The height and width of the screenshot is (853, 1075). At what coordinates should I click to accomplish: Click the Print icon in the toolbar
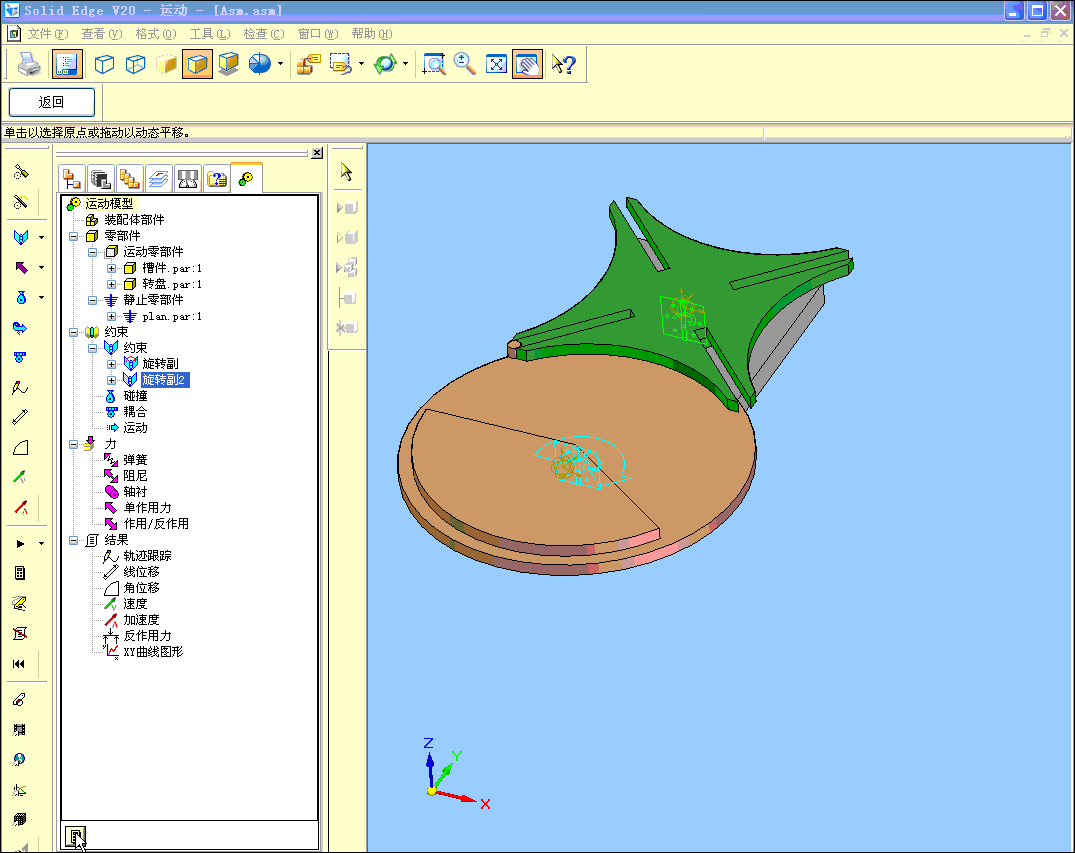29,64
